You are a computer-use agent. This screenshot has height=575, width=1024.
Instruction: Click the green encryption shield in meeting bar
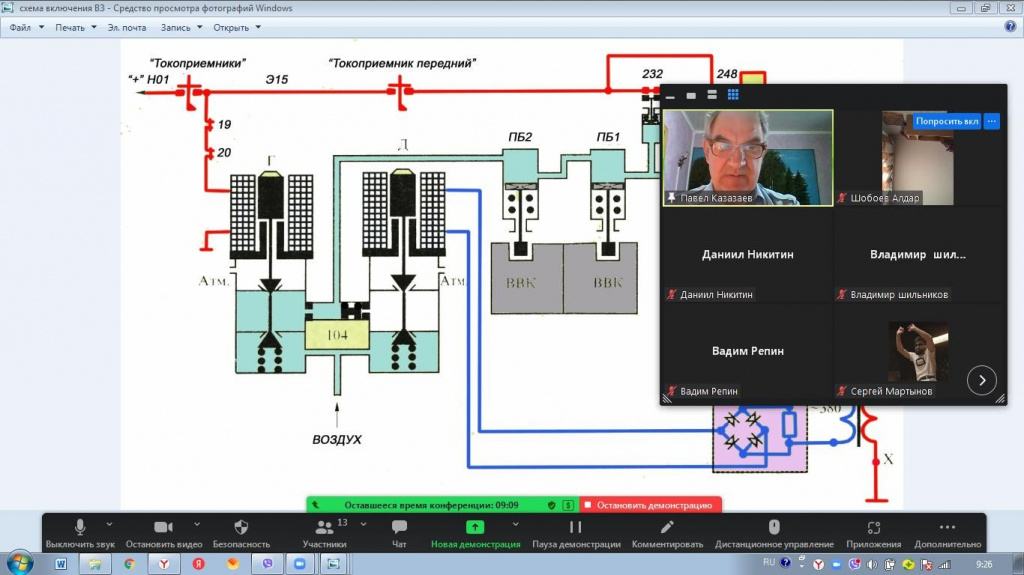[x=552, y=505]
